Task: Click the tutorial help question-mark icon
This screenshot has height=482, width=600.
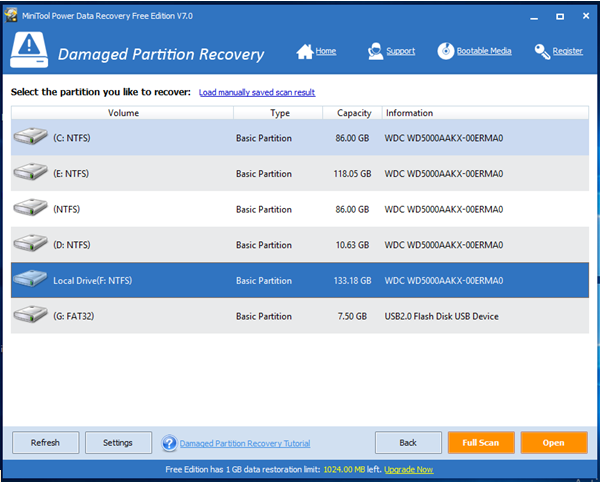Action: tap(169, 443)
